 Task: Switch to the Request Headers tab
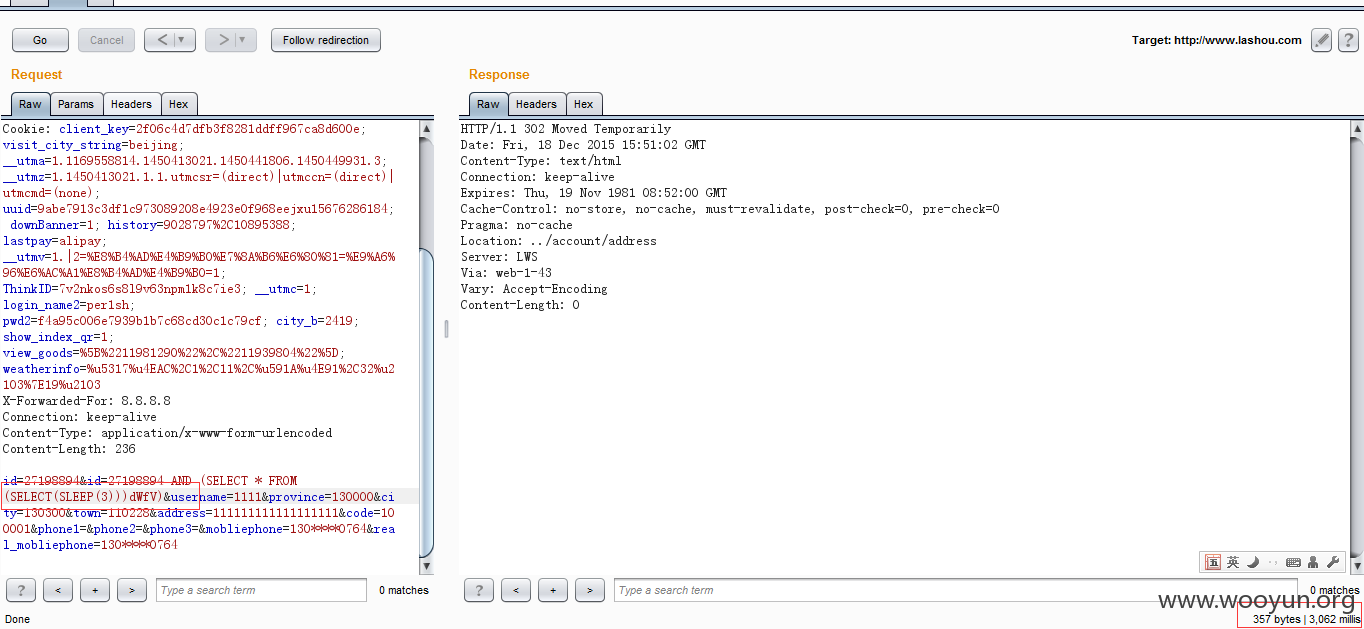click(131, 104)
